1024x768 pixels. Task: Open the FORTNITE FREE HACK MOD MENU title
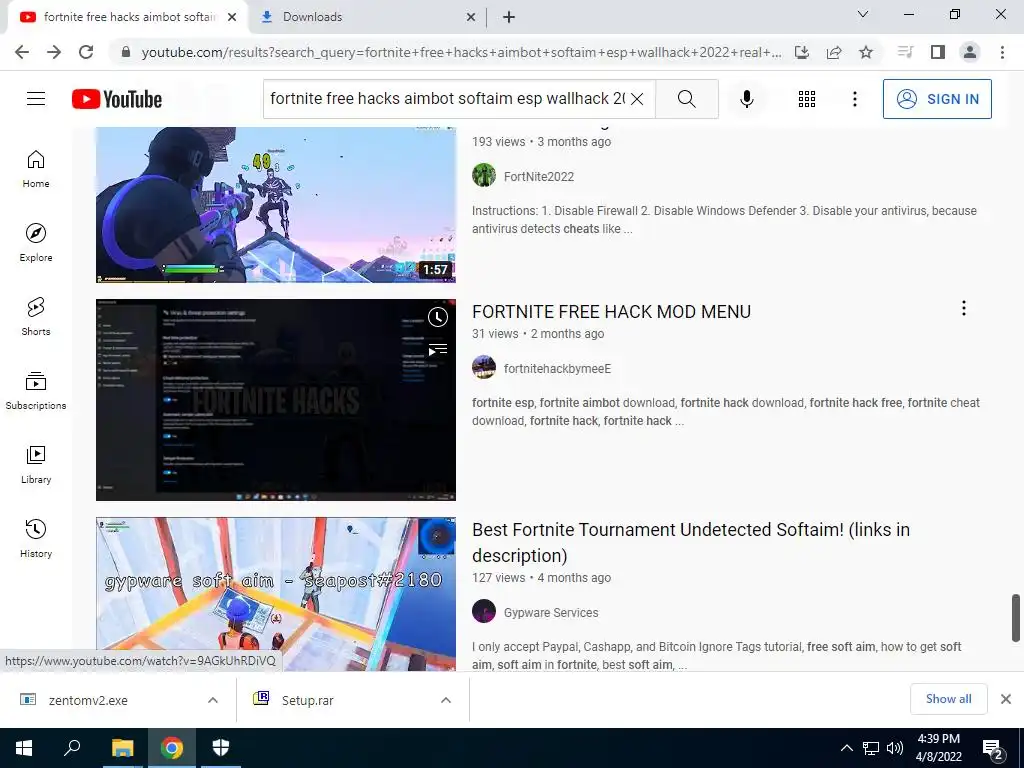click(611, 312)
